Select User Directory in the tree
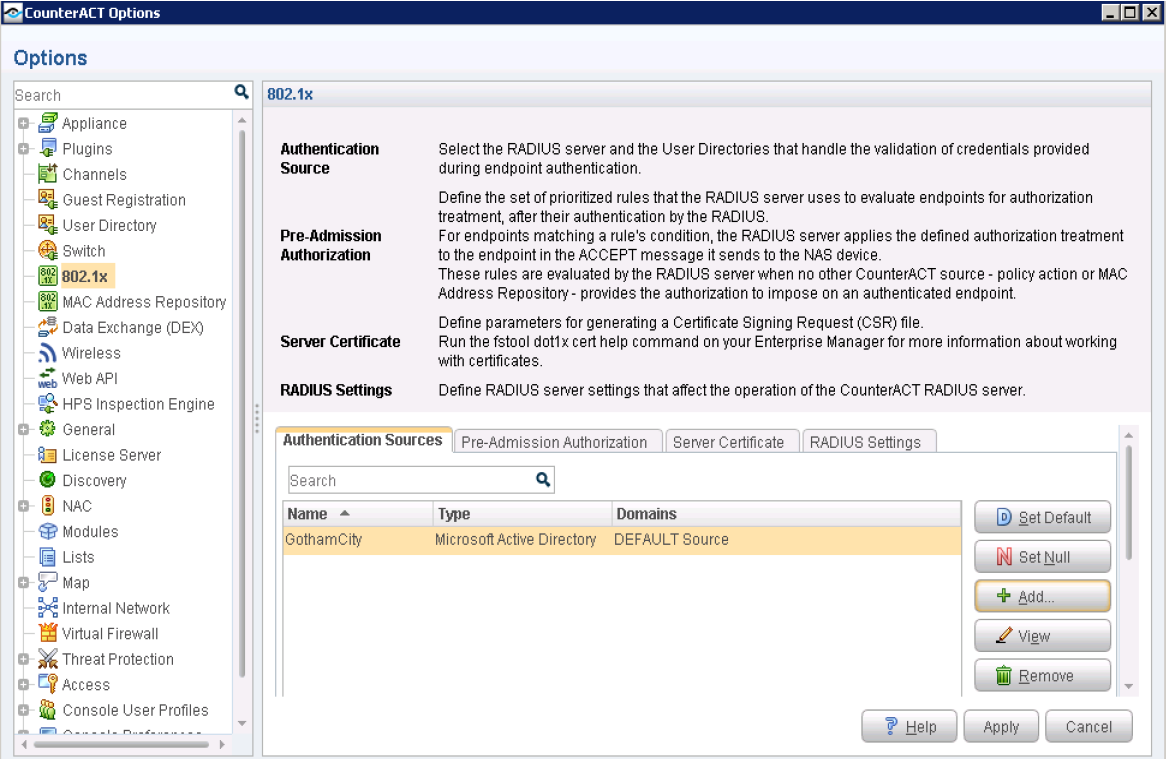The height and width of the screenshot is (759, 1167). [x=109, y=225]
